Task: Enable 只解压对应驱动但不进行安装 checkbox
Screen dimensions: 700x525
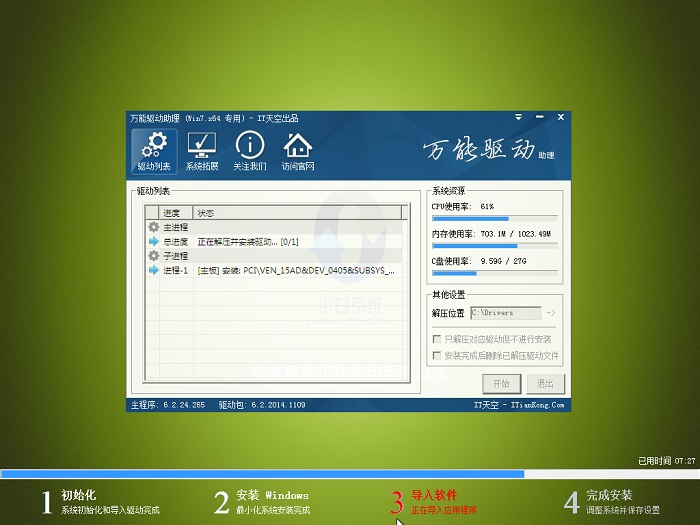Action: (x=437, y=339)
